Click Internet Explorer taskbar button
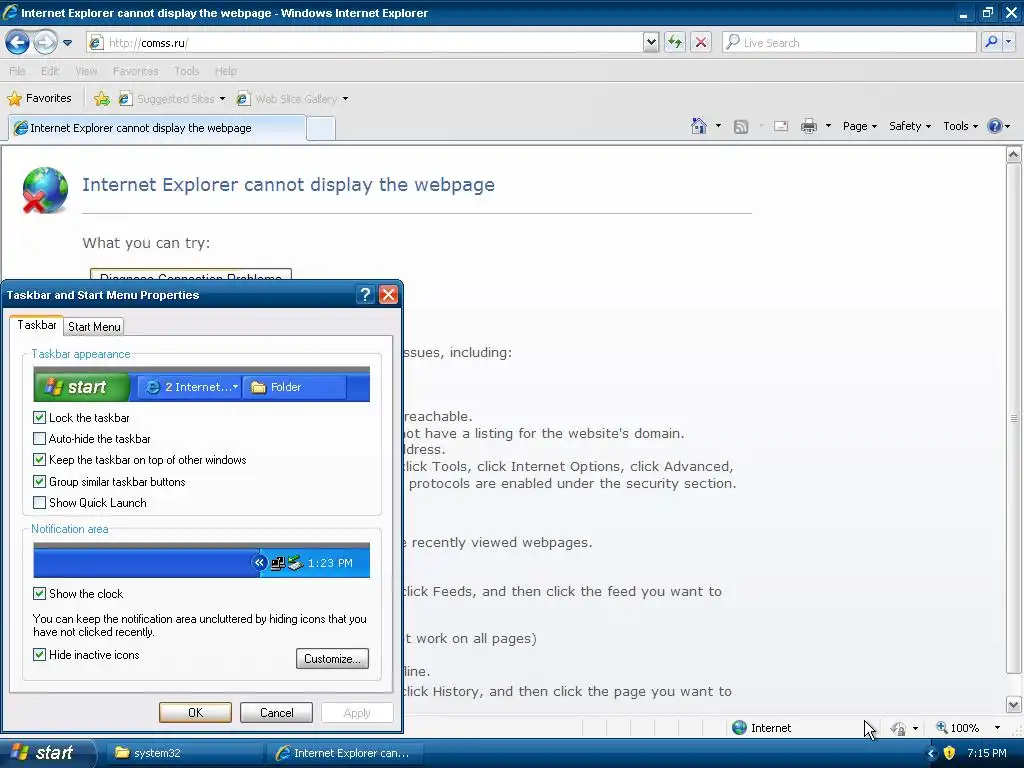Image resolution: width=1024 pixels, height=768 pixels. [x=345, y=753]
